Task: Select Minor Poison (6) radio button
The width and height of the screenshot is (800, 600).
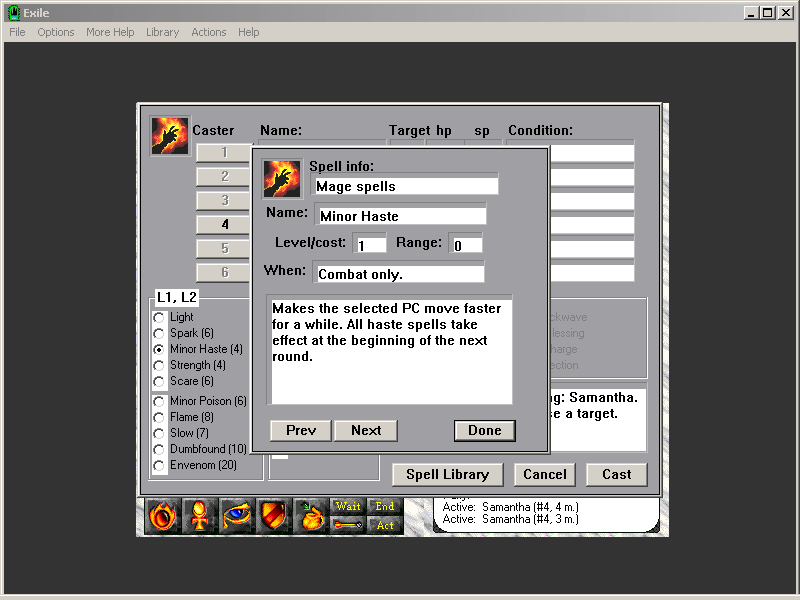Action: click(159, 402)
